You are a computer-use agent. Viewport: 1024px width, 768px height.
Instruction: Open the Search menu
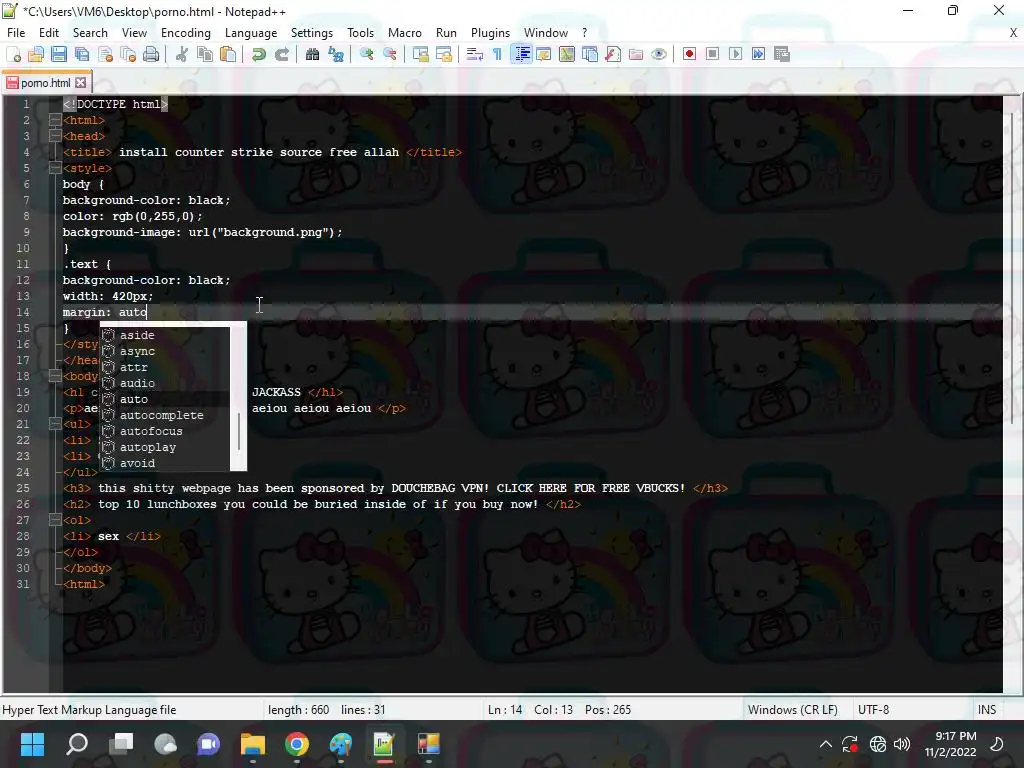click(90, 33)
